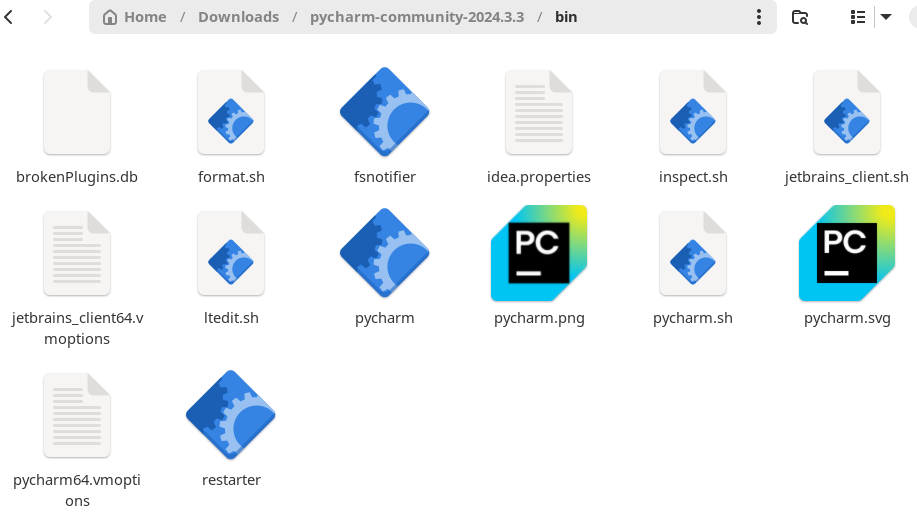Image resolution: width=917 pixels, height=523 pixels.
Task: Expand the view options dropdown arrow
Action: pyautogui.click(x=886, y=17)
